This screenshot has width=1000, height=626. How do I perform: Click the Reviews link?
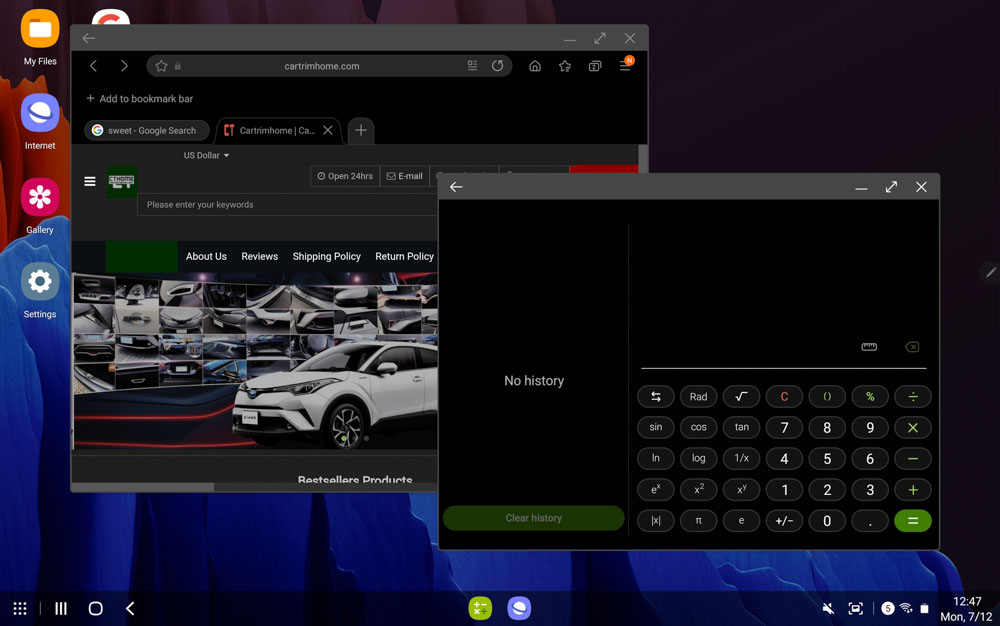[x=259, y=257]
